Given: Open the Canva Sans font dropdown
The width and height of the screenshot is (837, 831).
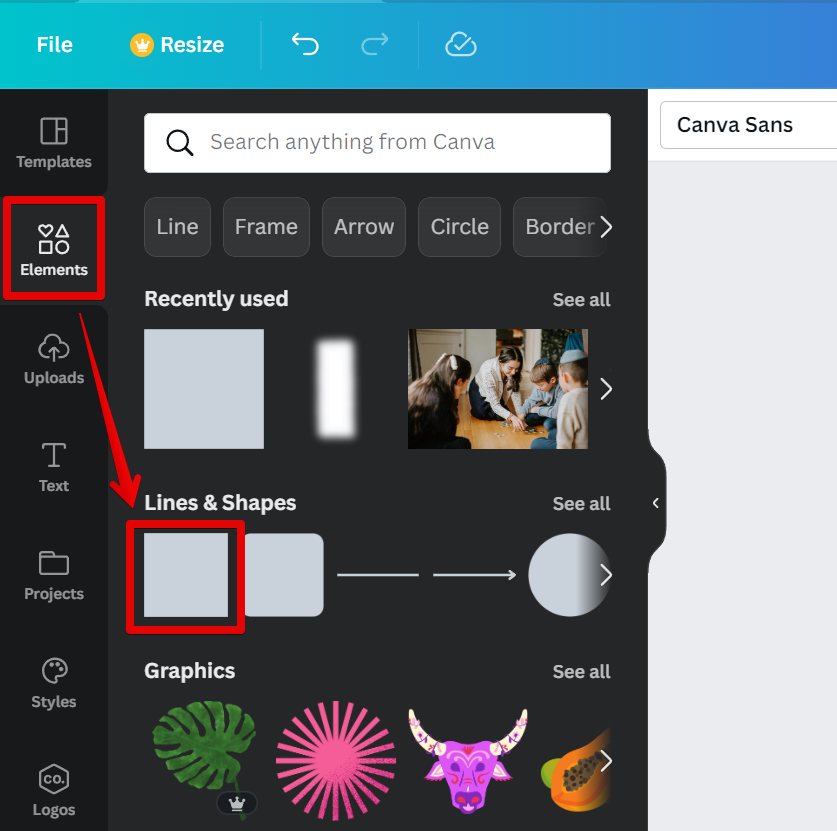Looking at the screenshot, I should point(748,125).
